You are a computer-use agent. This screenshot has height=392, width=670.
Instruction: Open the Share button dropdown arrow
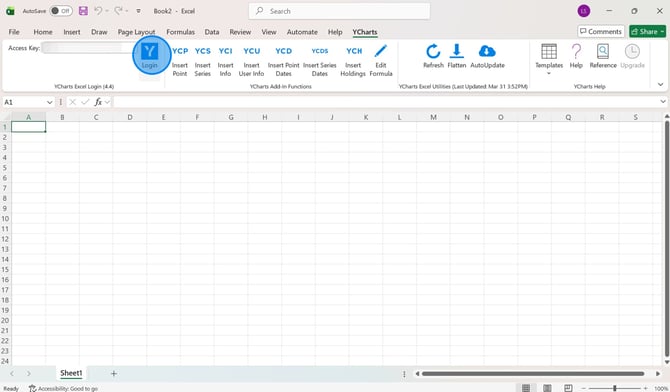pos(662,31)
